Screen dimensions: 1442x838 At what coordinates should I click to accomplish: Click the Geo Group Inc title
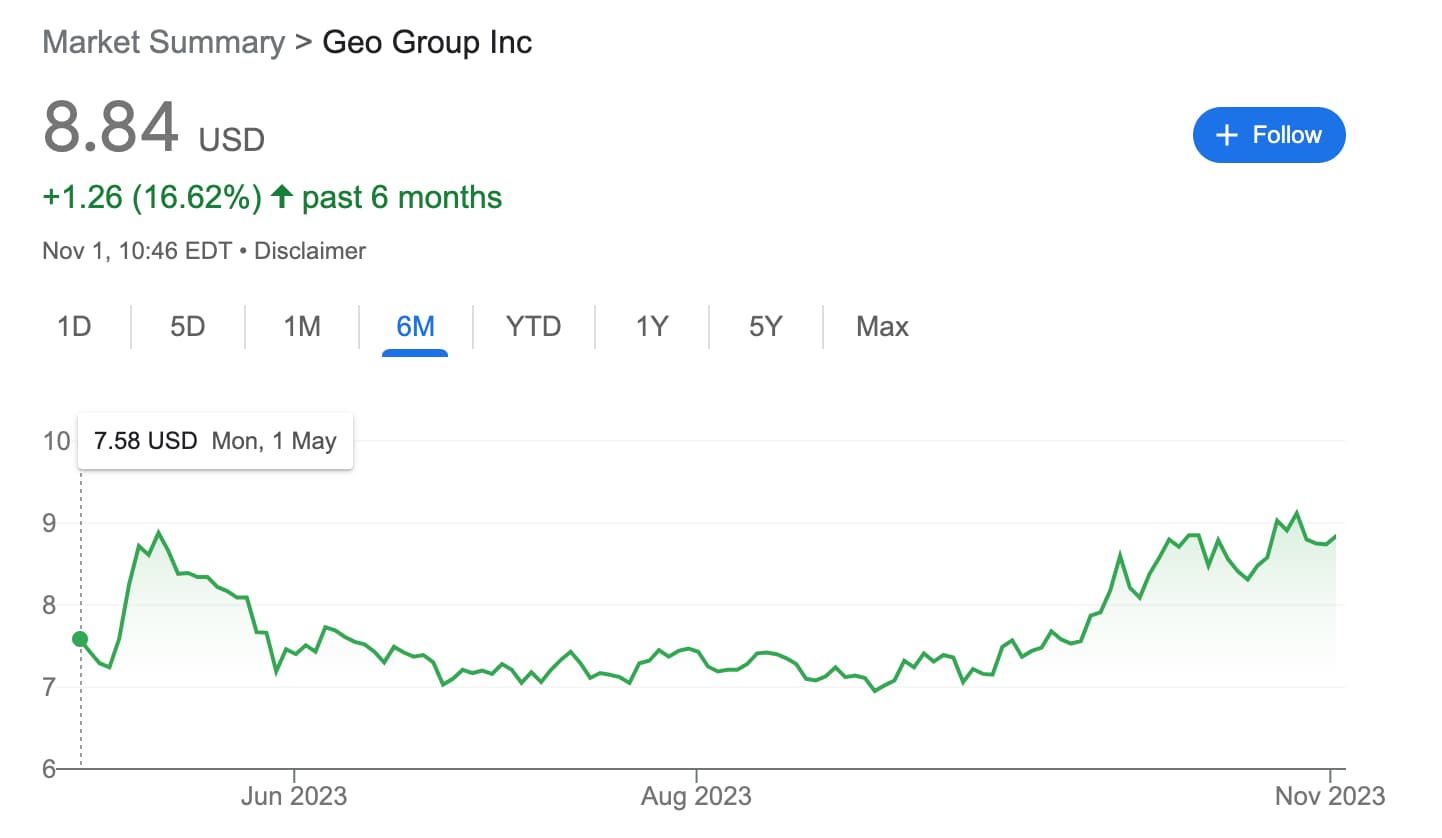(x=427, y=42)
